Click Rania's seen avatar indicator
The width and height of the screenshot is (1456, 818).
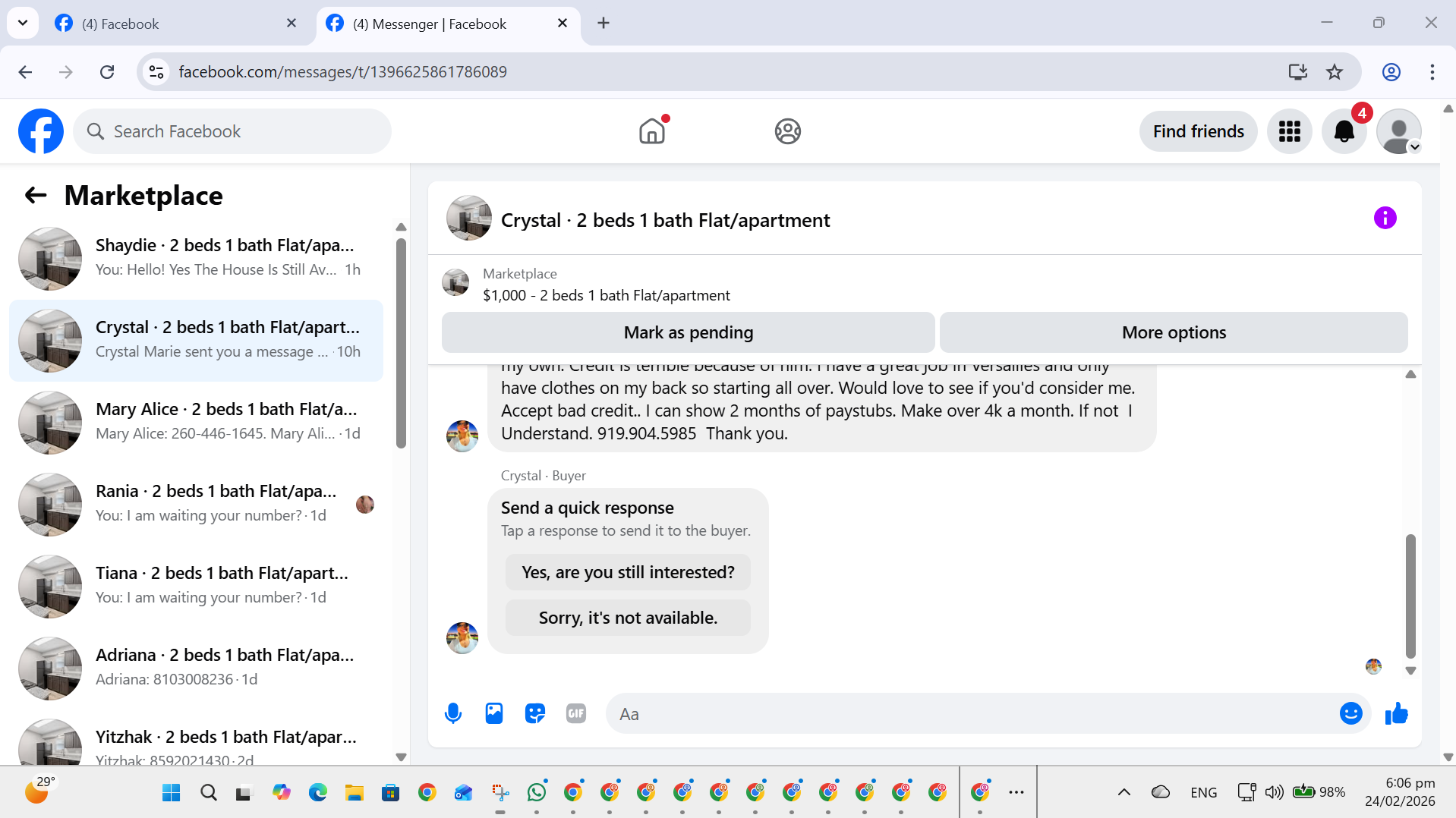364,504
